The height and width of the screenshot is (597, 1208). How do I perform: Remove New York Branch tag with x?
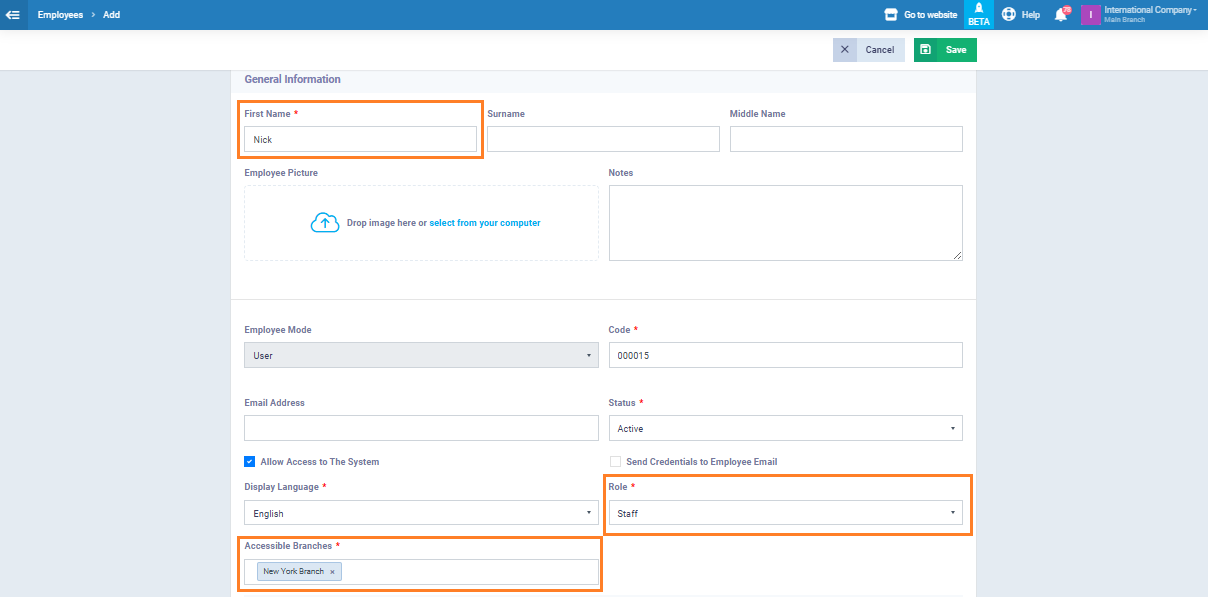332,572
